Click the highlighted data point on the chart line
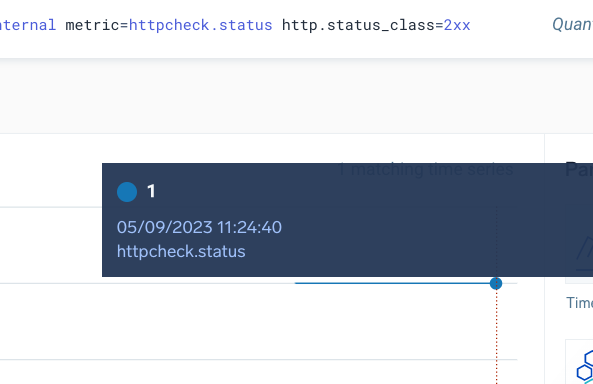The image size is (593, 384). point(496,283)
